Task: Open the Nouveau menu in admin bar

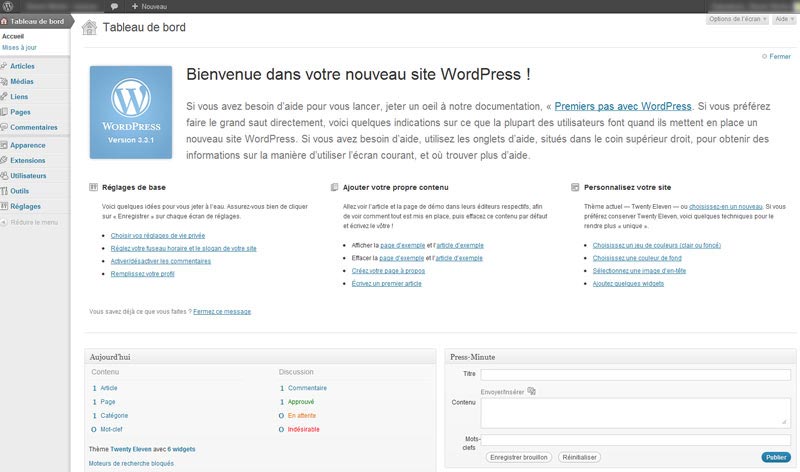Action: tap(149, 6)
